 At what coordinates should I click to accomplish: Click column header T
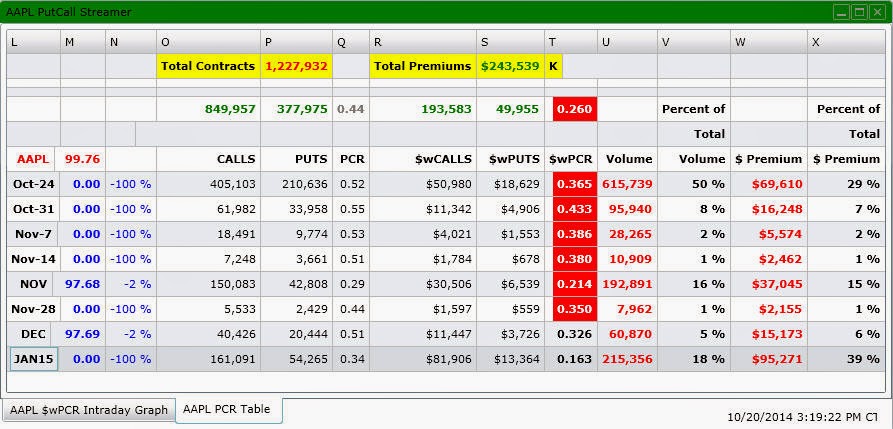click(571, 42)
